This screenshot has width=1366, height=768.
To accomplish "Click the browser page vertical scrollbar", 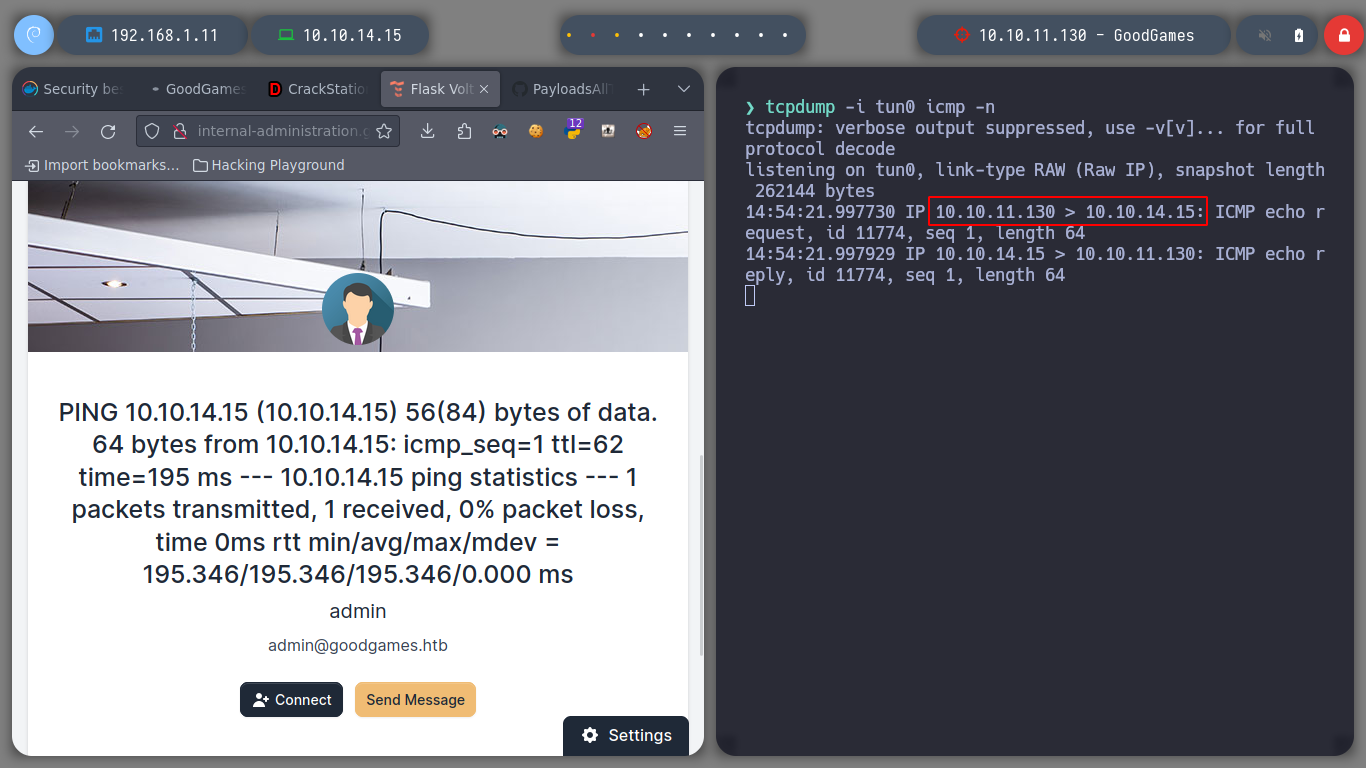I will (700, 555).
